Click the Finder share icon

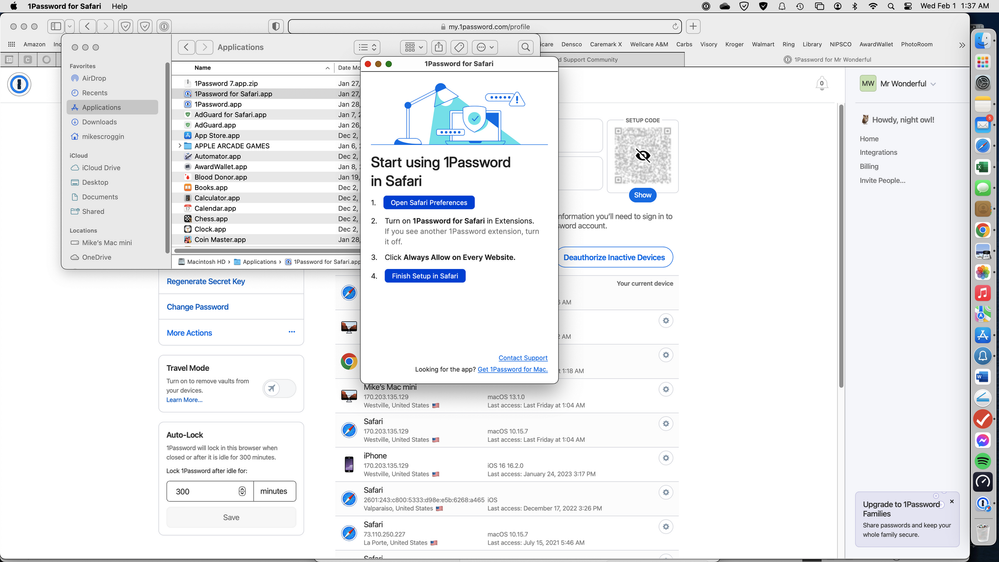click(x=438, y=47)
